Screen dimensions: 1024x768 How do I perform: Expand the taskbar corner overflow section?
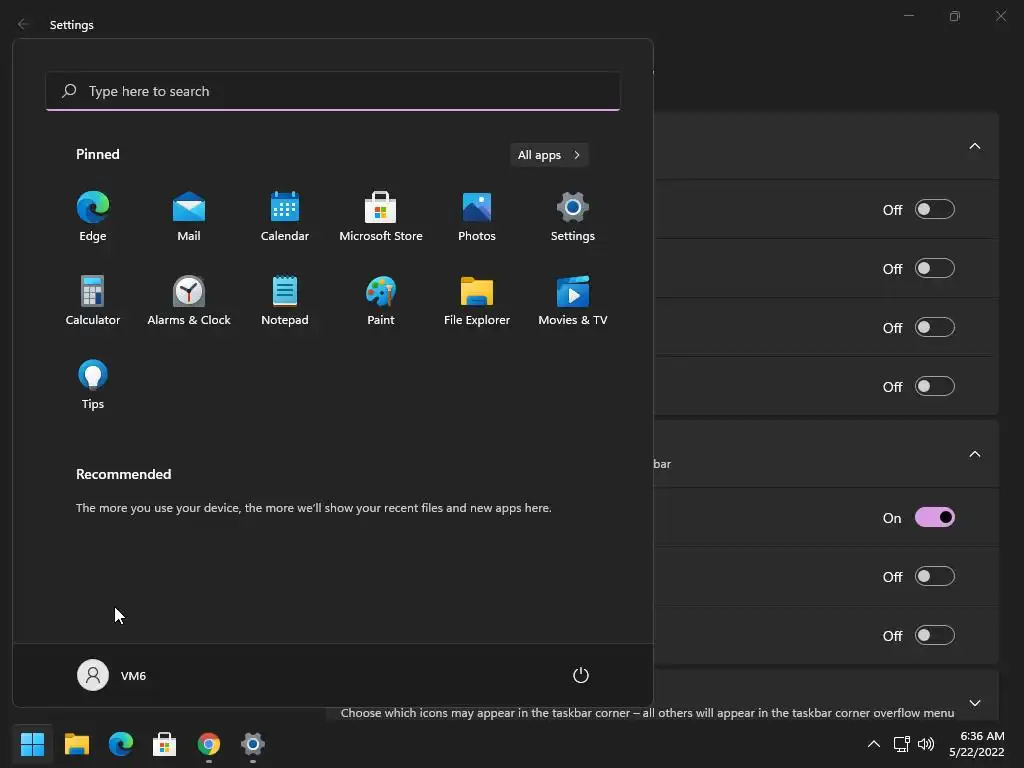(974, 703)
